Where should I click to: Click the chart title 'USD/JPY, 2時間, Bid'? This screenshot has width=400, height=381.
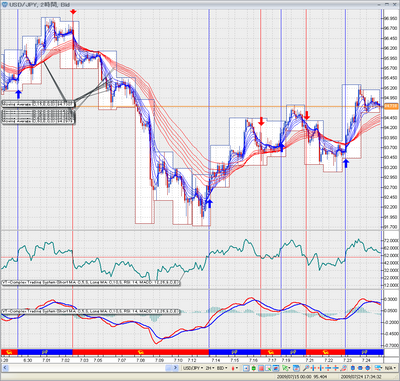pyautogui.click(x=39, y=4)
